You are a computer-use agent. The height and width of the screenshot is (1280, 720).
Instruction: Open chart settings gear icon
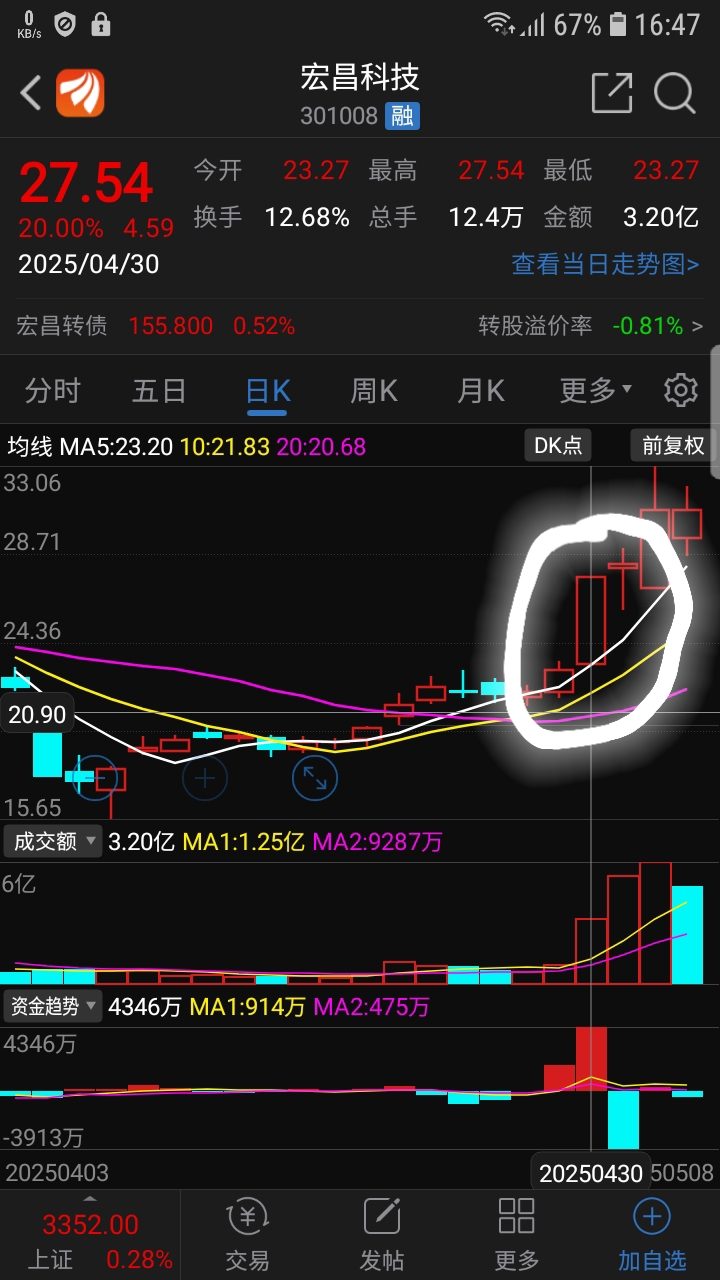[681, 390]
